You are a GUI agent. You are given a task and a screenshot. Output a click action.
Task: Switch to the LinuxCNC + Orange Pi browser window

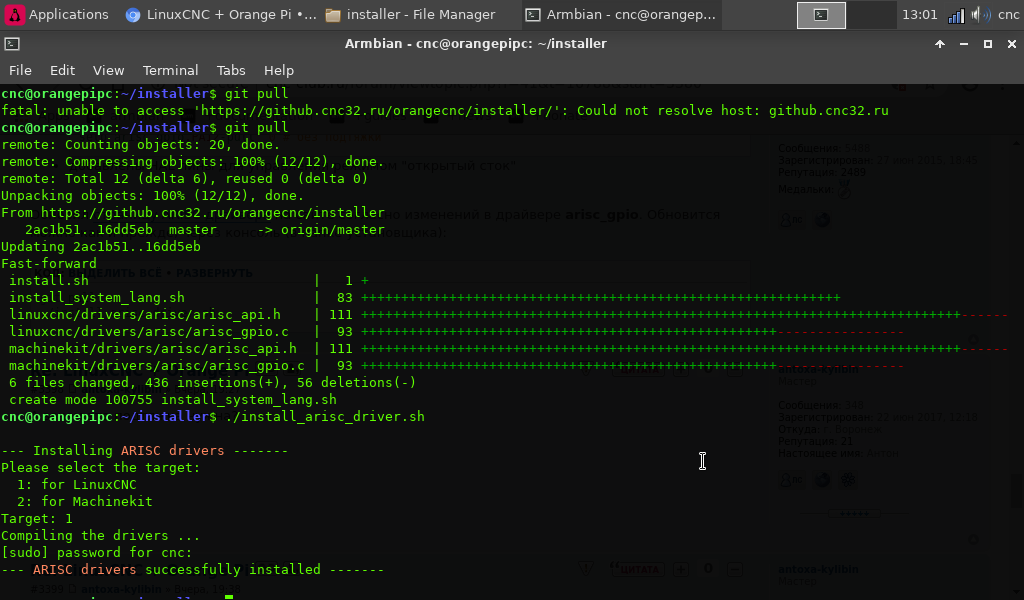point(221,15)
